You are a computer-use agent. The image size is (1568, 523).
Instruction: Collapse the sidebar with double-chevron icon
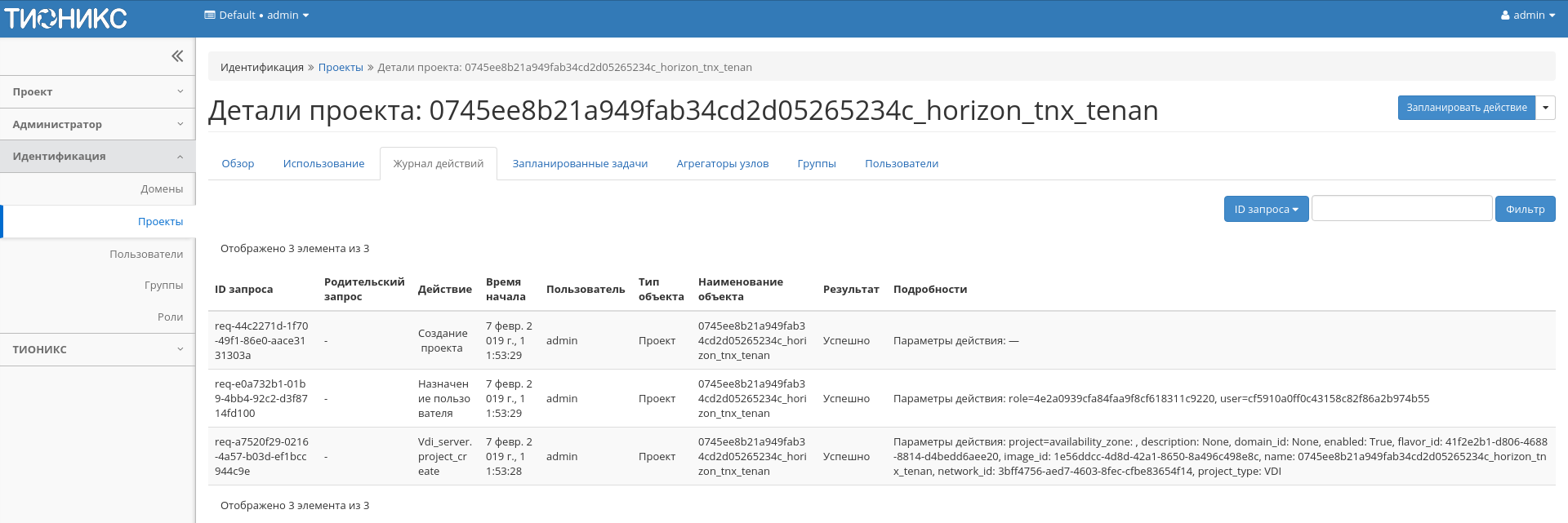pos(177,56)
